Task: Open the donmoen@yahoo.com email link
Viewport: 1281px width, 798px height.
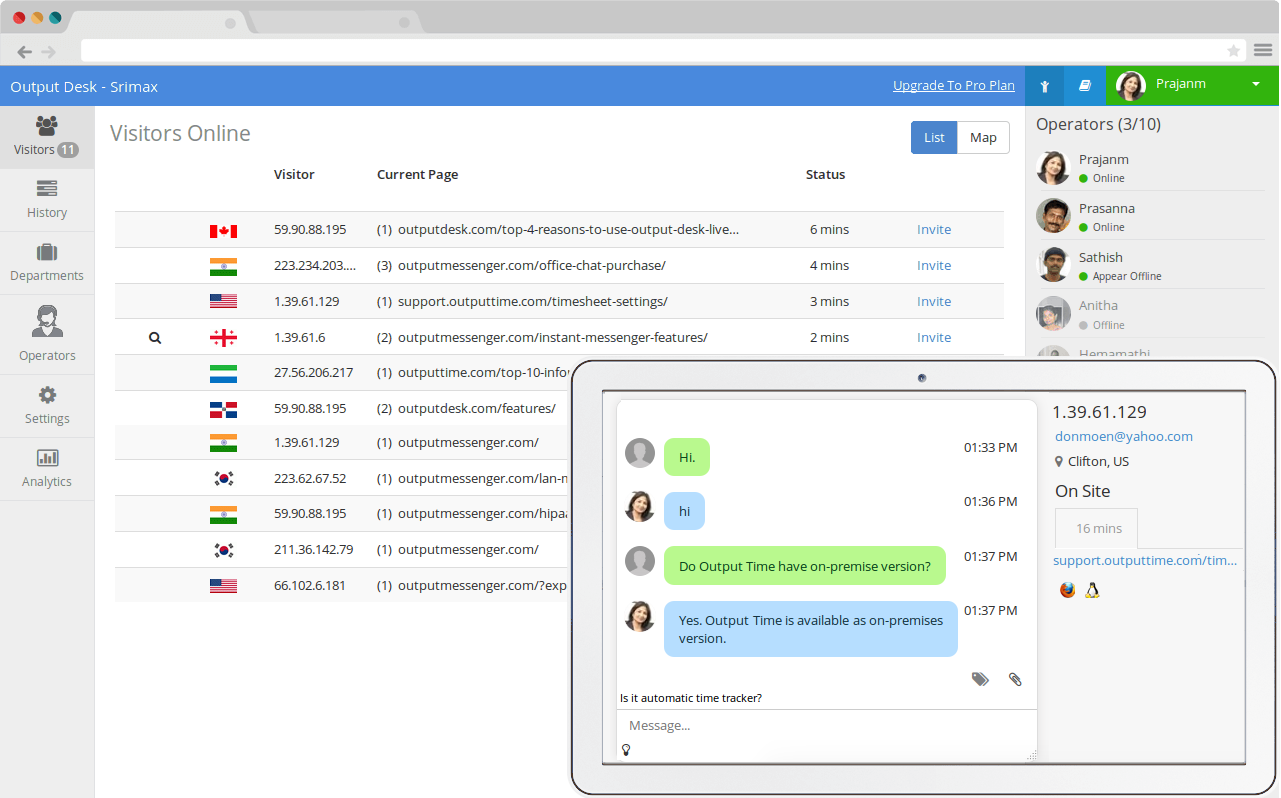Action: 1124,437
